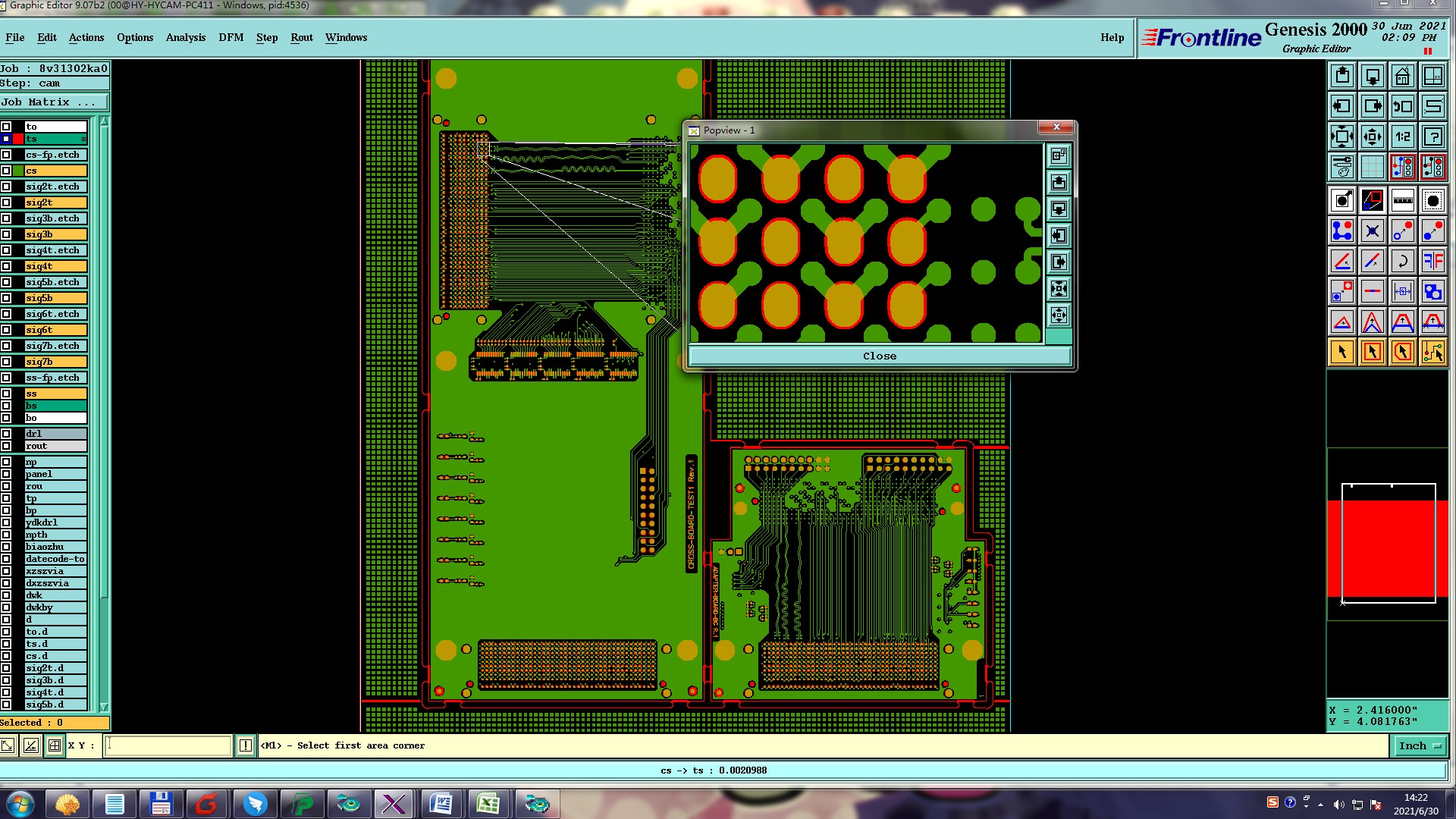Select the mirror tool icon
1456x819 pixels.
click(1432, 262)
